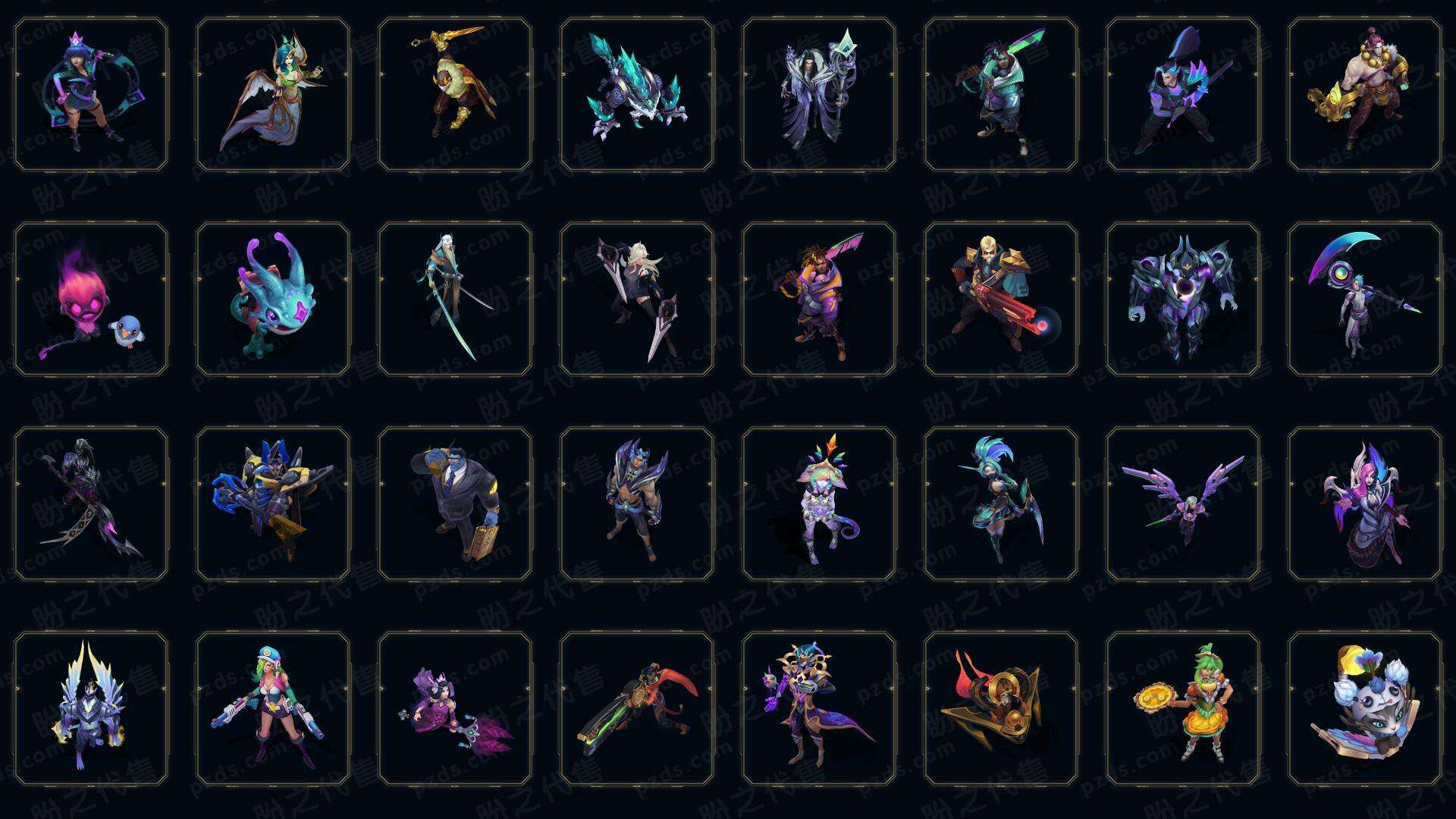Image resolution: width=1456 pixels, height=819 pixels.
Task: Select the winged armored knight with yellow flames
Action: pos(91,708)
